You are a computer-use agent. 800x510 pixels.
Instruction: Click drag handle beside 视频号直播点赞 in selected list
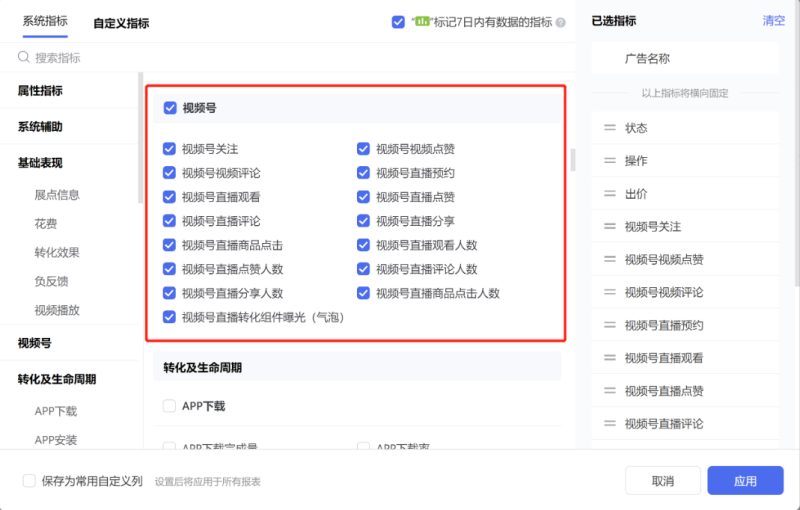(x=610, y=391)
